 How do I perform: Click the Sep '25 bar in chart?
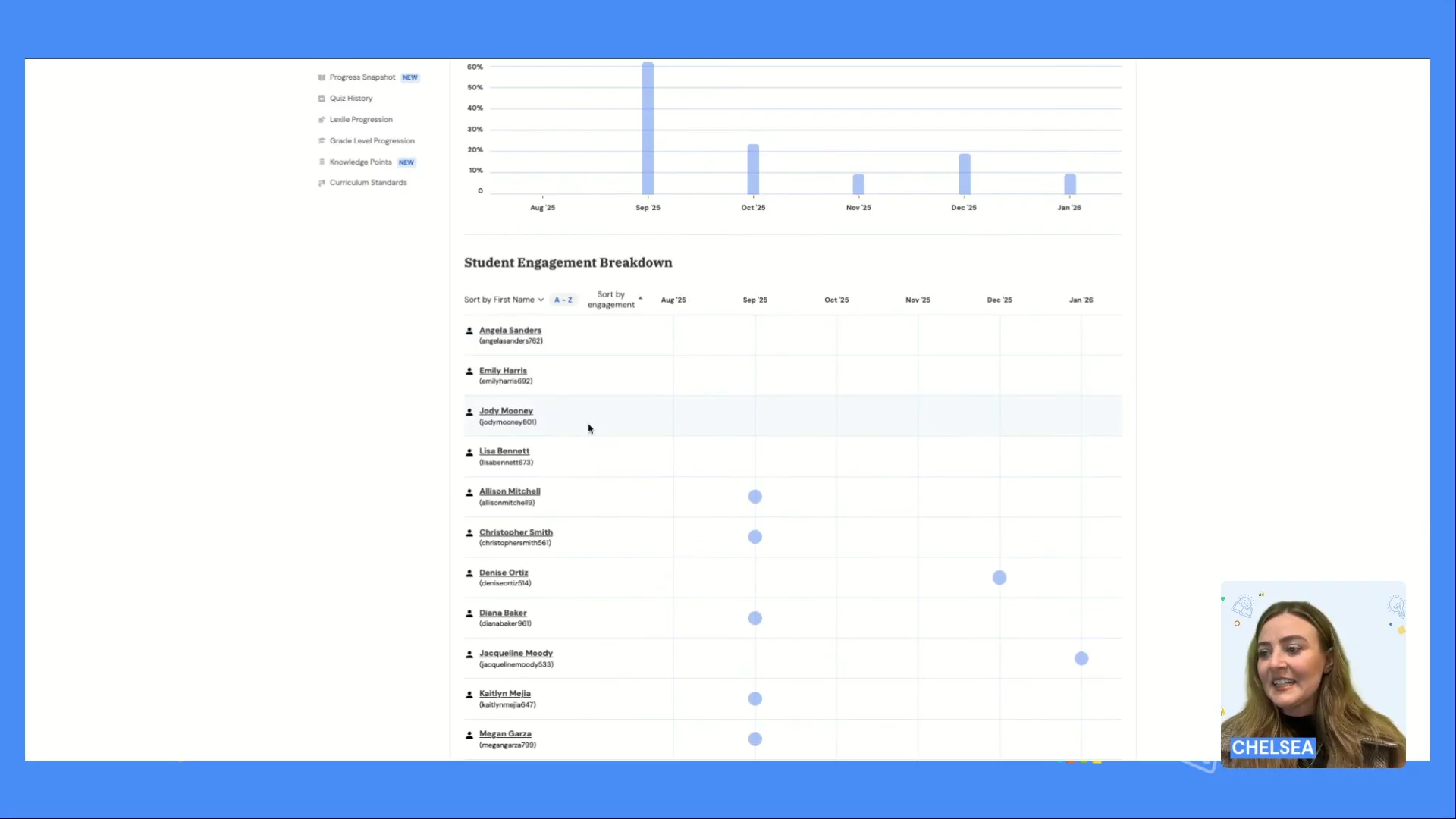click(x=648, y=129)
